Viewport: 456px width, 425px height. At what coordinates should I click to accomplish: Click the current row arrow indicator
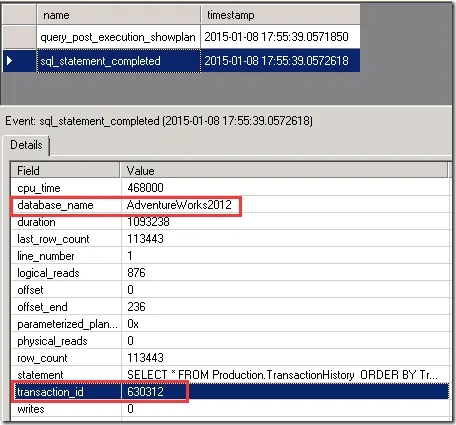(10, 61)
